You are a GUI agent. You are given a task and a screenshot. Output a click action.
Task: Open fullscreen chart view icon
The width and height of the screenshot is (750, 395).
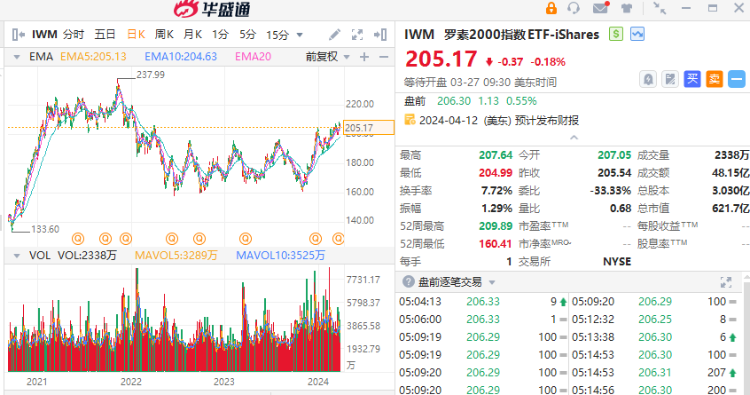(357, 34)
